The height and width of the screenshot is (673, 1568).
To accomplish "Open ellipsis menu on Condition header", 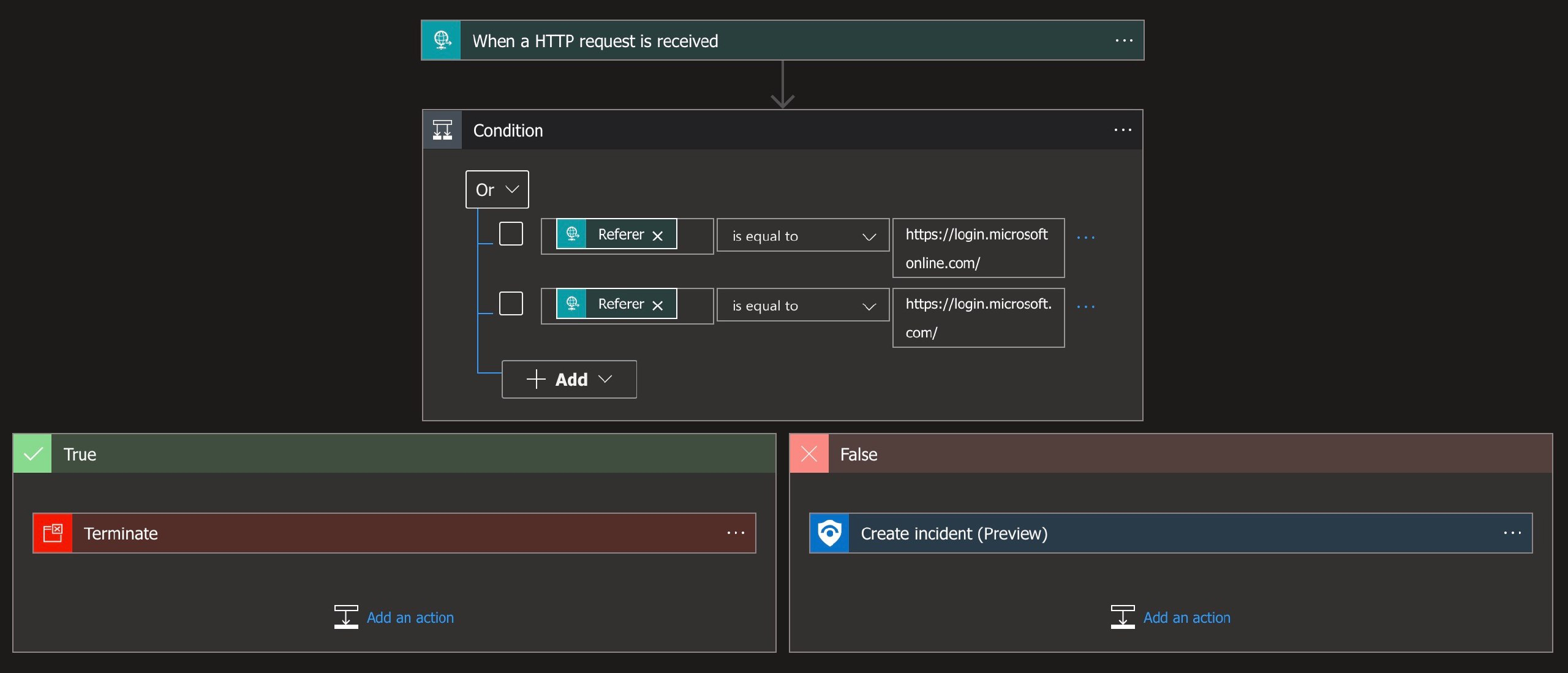I will point(1123,130).
